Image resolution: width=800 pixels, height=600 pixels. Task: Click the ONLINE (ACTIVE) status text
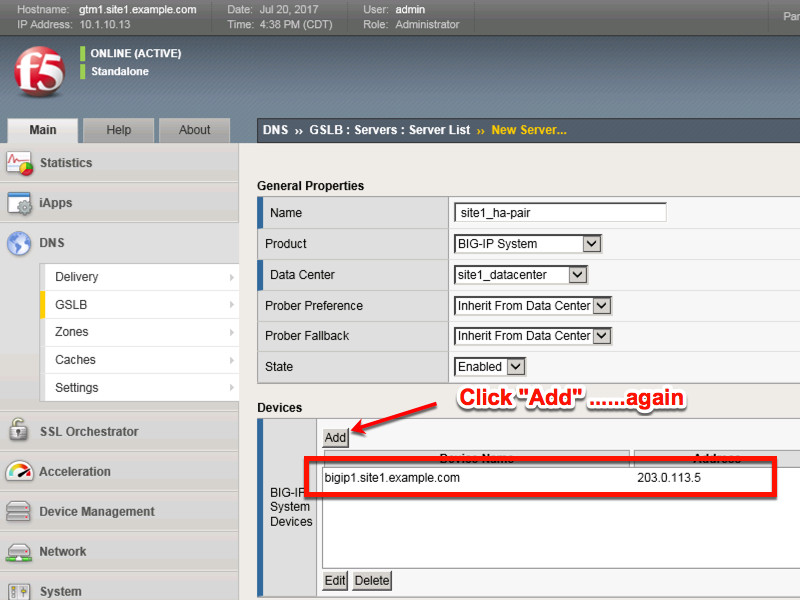(136, 53)
